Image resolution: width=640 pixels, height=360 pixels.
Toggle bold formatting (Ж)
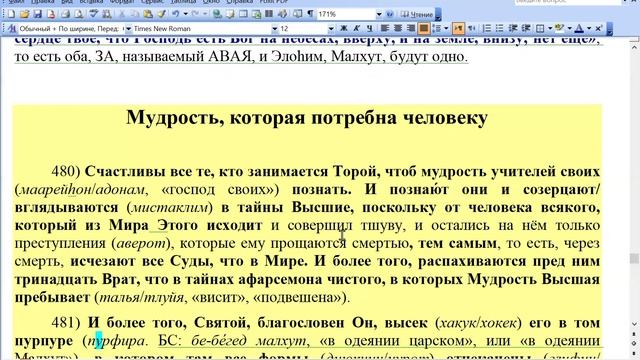pyautogui.click(x=344, y=29)
